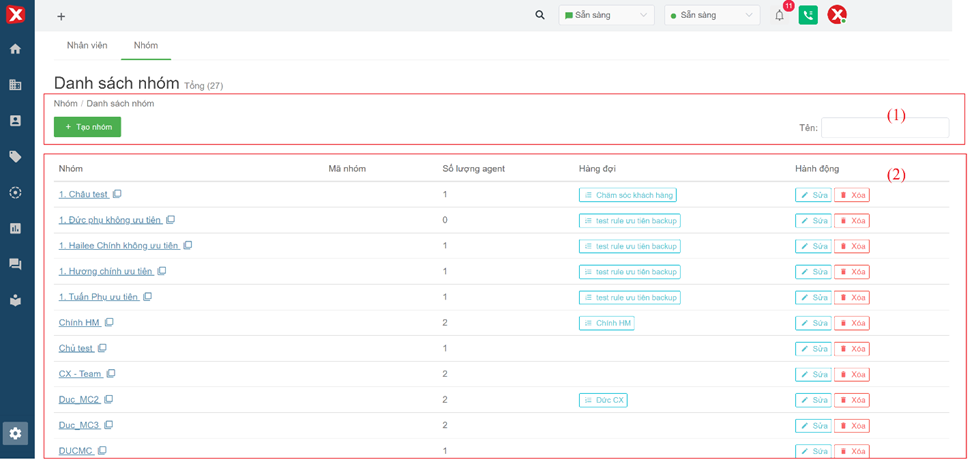Click the green phone call icon
Image resolution: width=974 pixels, height=460 pixels.
[x=808, y=15]
